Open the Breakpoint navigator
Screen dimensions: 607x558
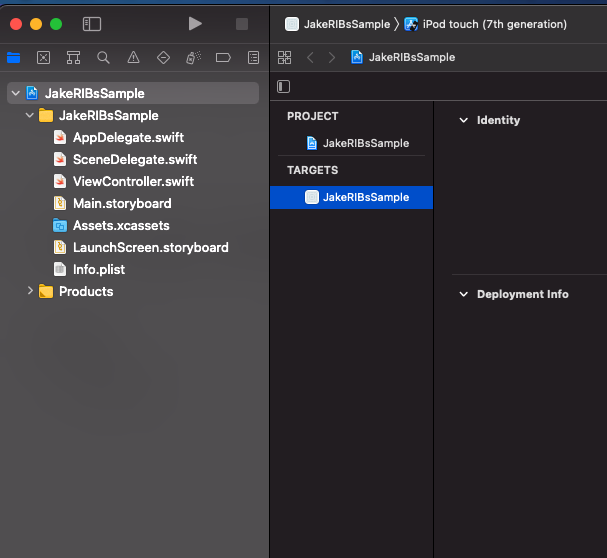223,58
